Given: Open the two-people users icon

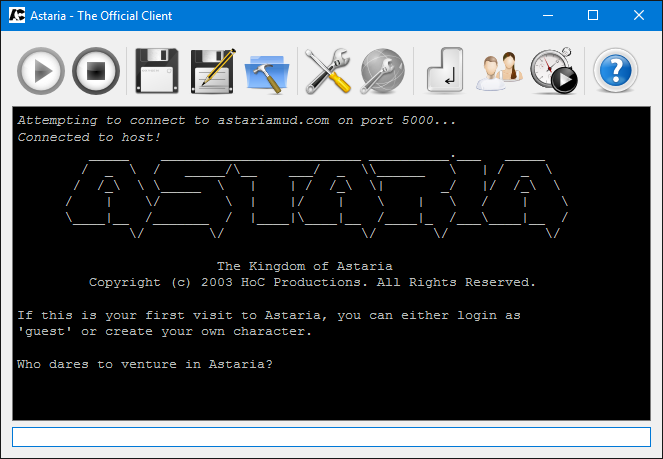Looking at the screenshot, I should pos(499,71).
